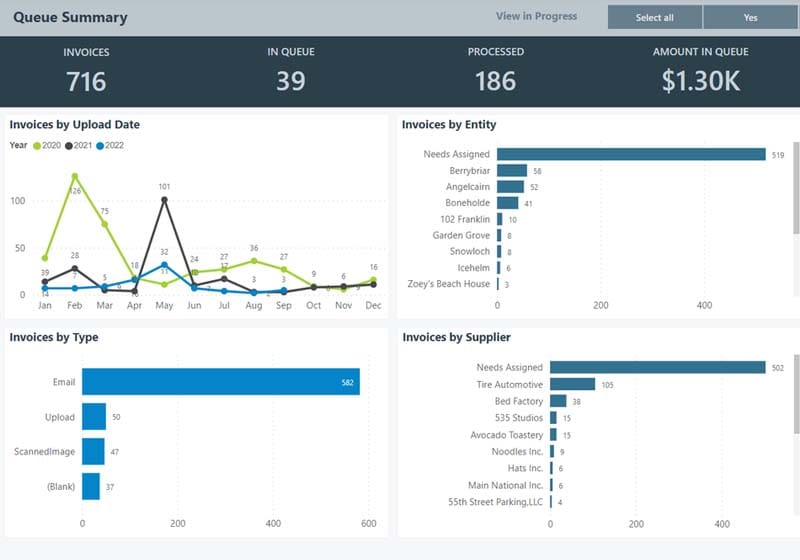The width and height of the screenshot is (800, 560).
Task: Select the Berrybriar entity bar
Action: point(512,171)
